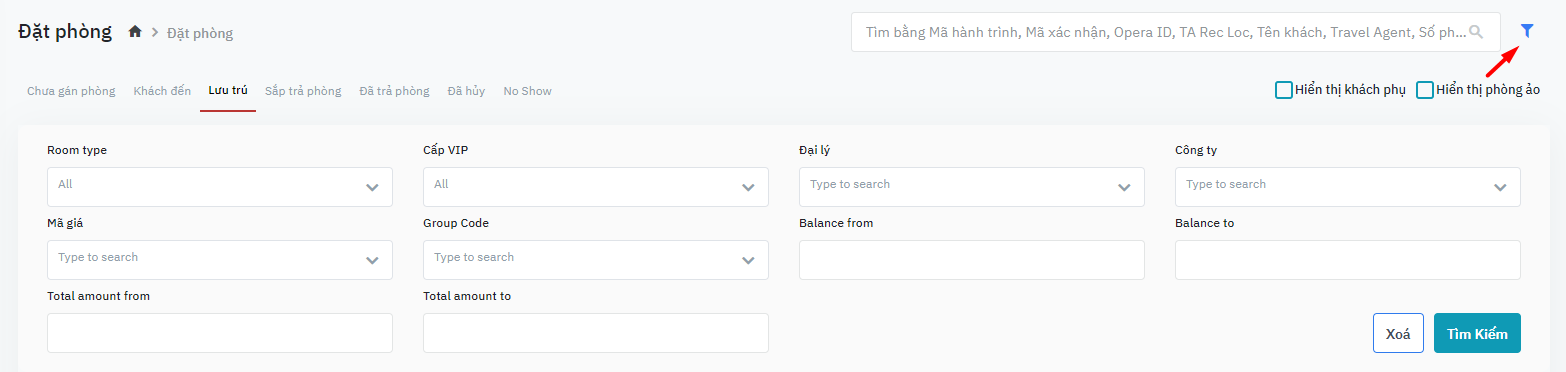Enable Hiển thị phòng ảo checkbox
Screen dimensions: 1566x372
click(1425, 90)
